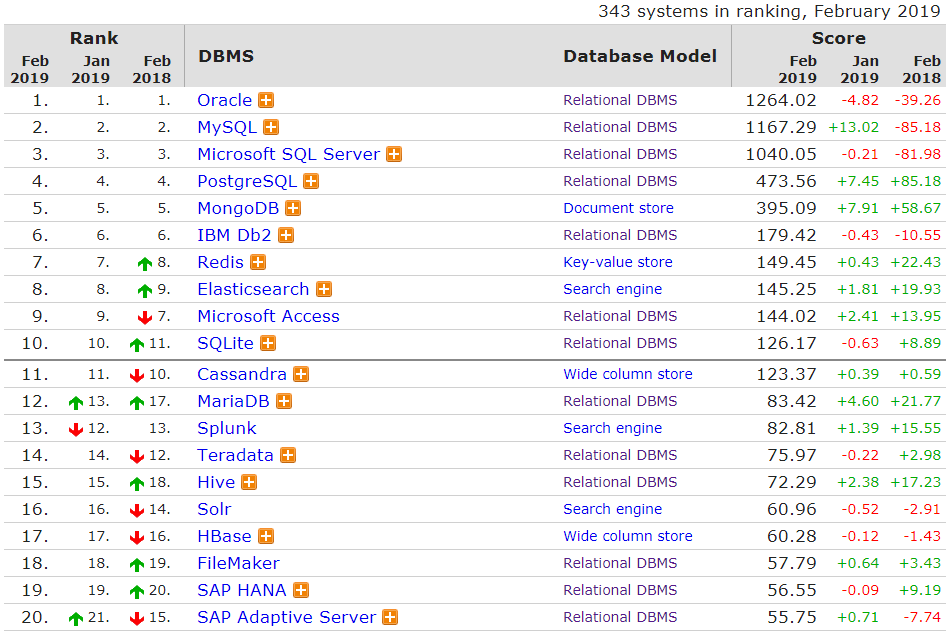The width and height of the screenshot is (950, 635).
Task: Click the DBMS column header
Action: click(226, 56)
